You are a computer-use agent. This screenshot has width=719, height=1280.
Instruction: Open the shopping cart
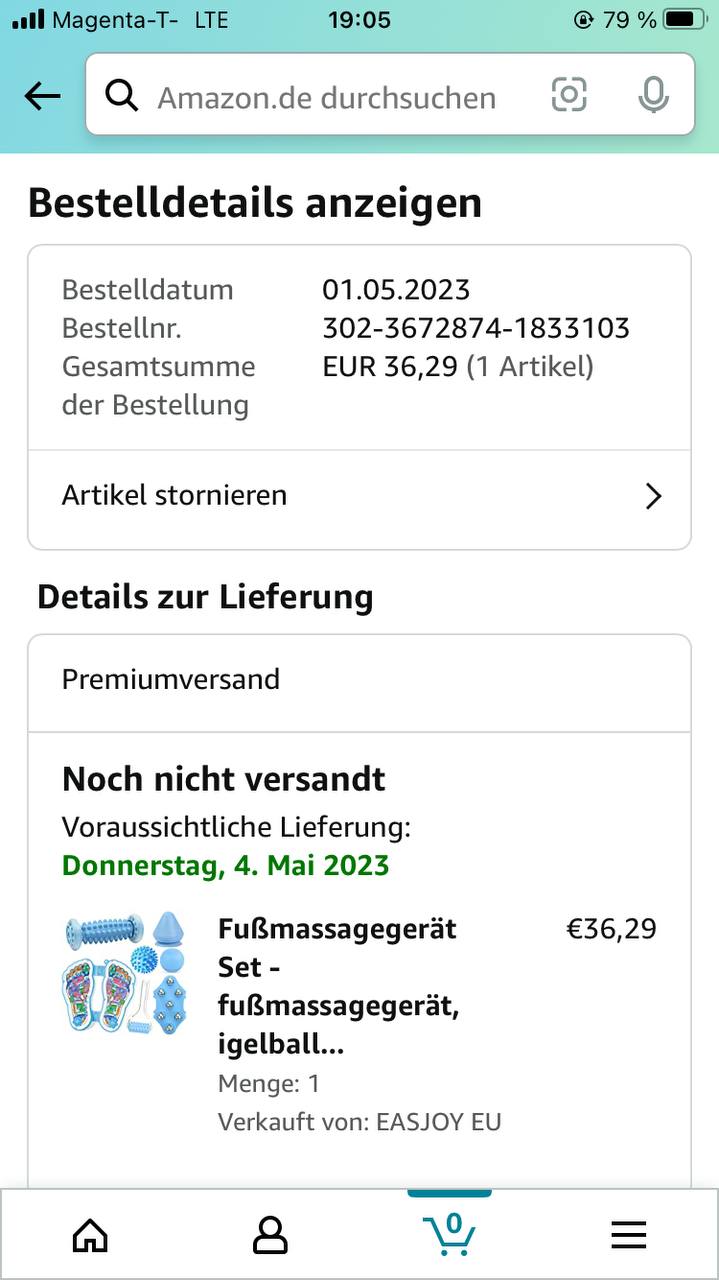tap(449, 1234)
